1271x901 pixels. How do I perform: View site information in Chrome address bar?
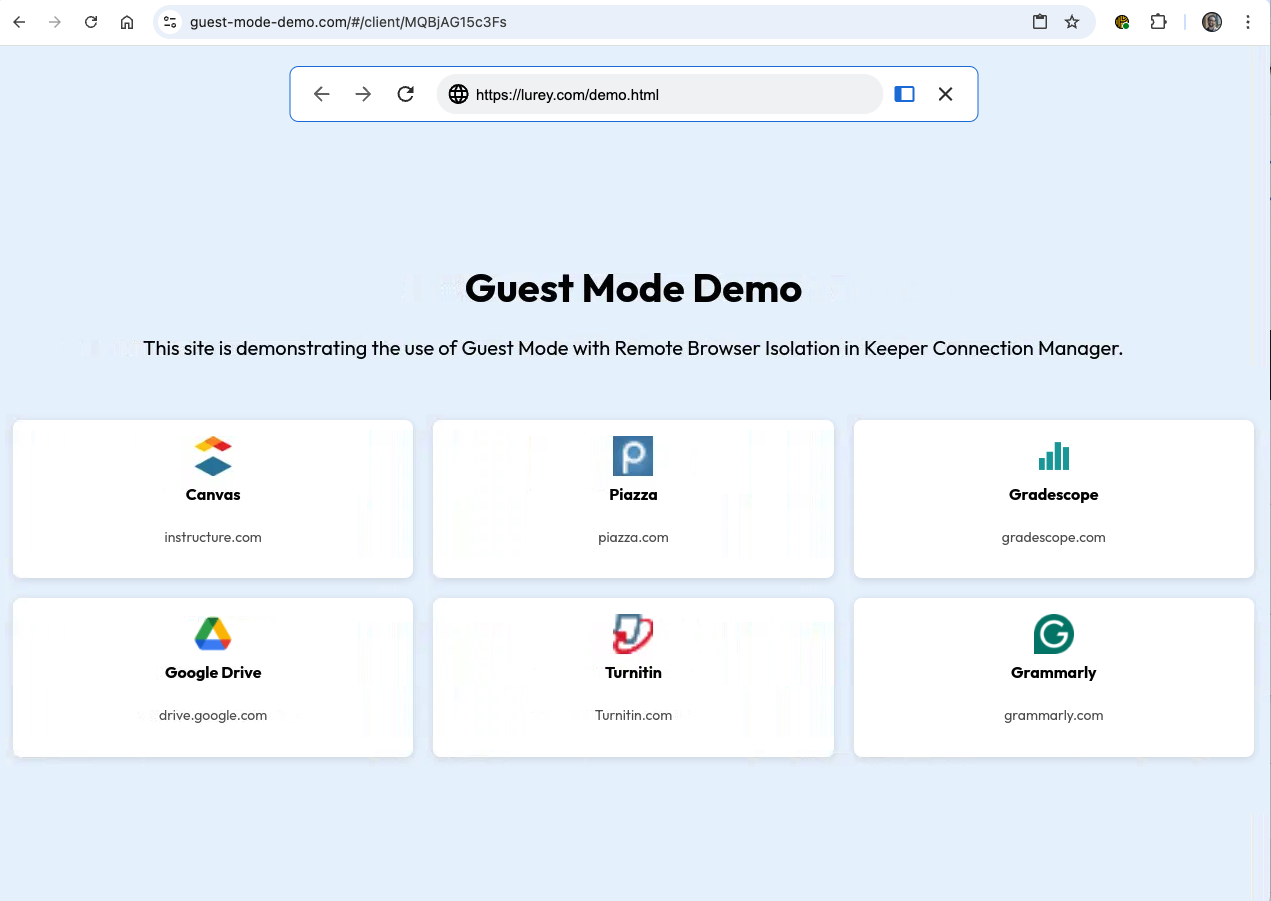(170, 22)
